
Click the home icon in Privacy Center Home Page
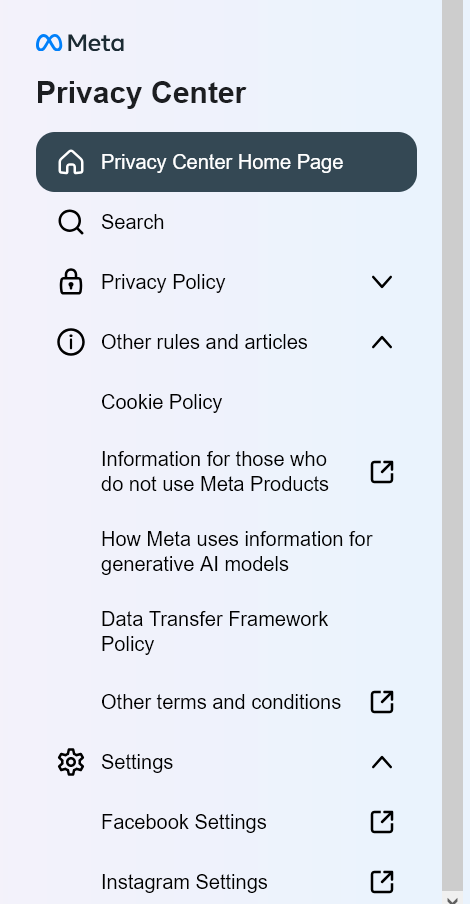pos(71,162)
